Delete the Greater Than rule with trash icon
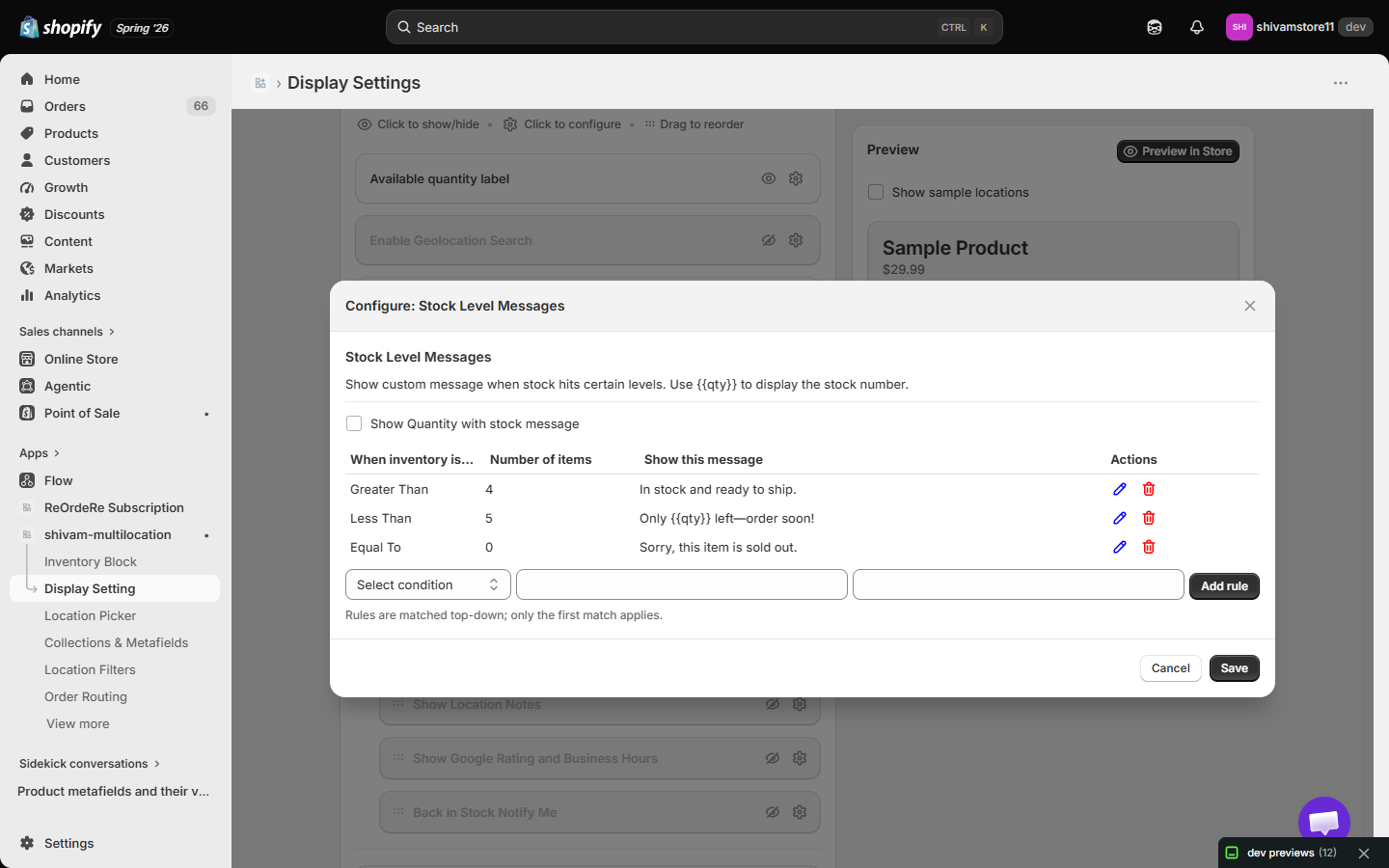Screen dimensions: 1389x868 pos(1149,489)
